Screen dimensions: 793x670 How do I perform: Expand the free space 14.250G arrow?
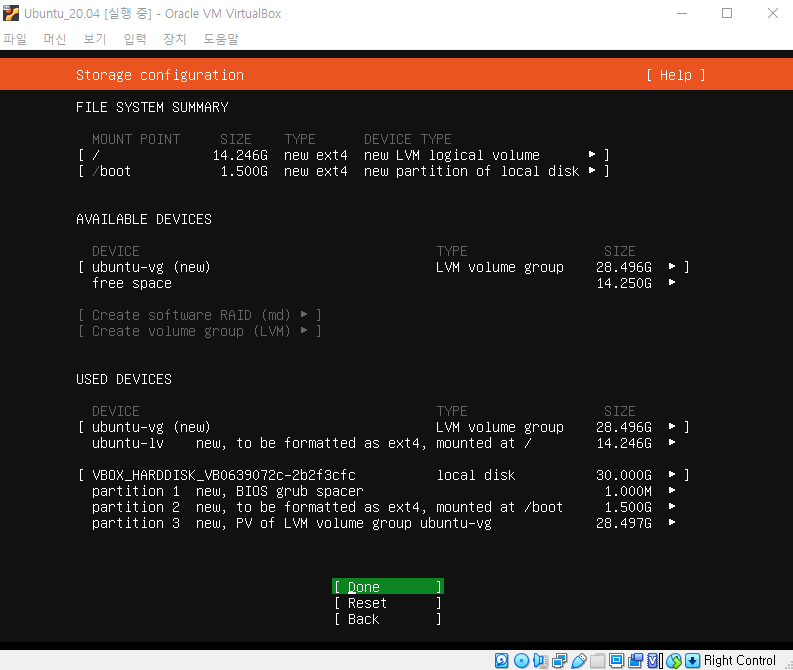coord(672,283)
